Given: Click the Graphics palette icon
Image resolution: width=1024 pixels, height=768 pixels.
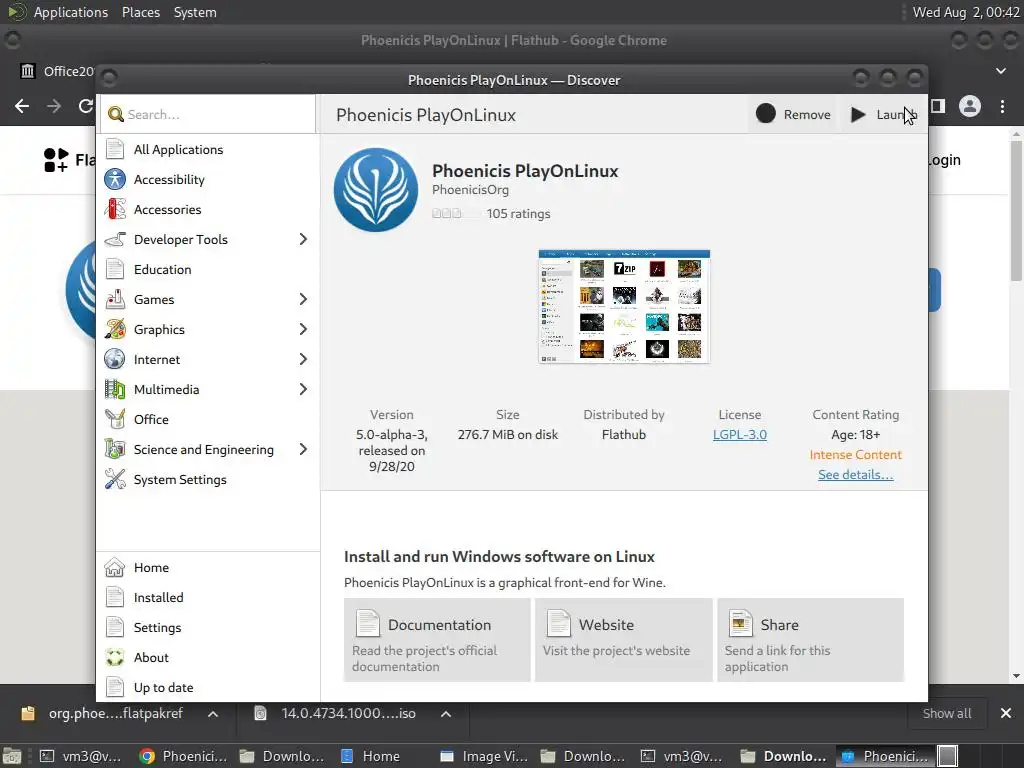Looking at the screenshot, I should pos(115,329).
